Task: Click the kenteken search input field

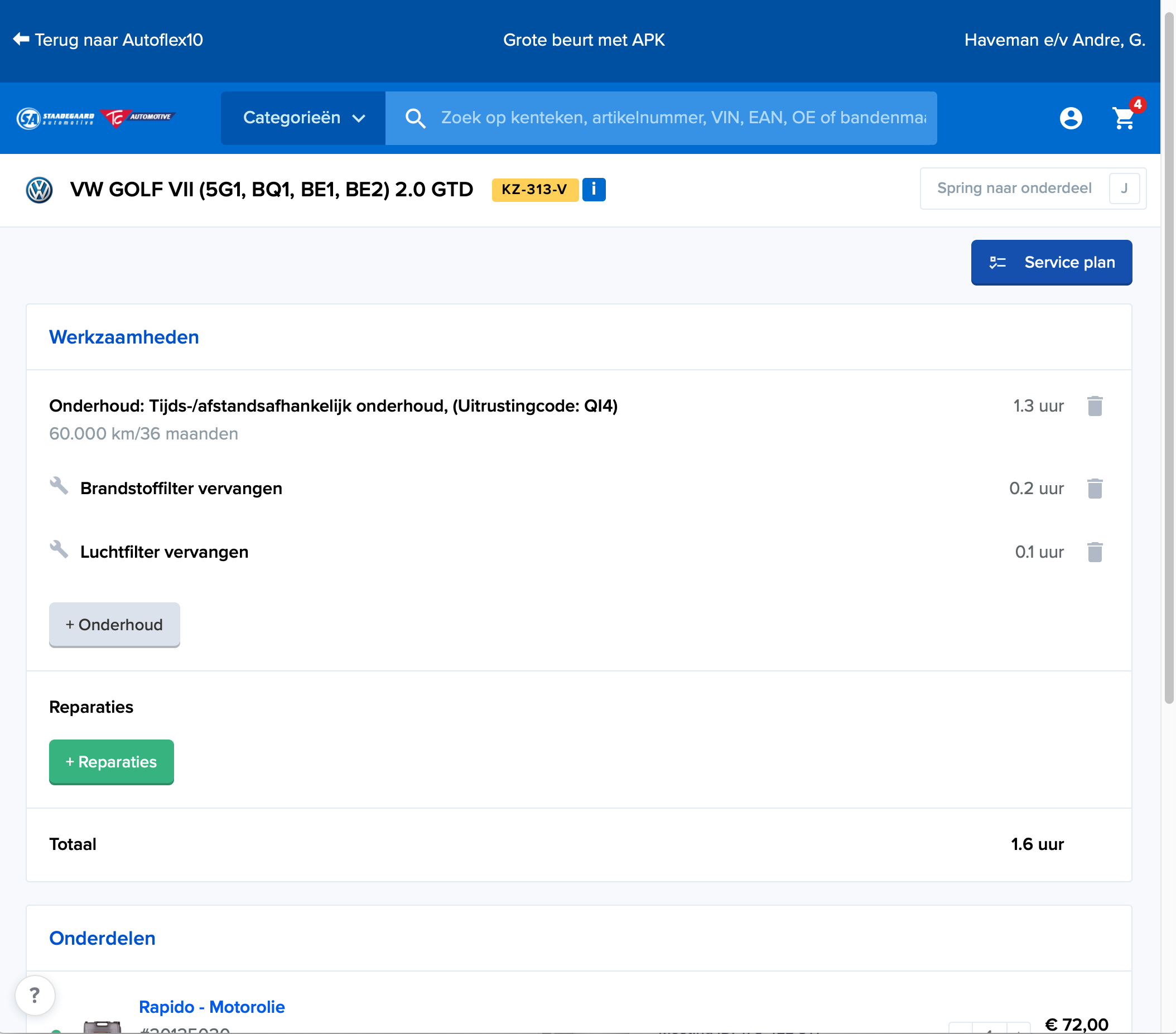Action: (682, 118)
